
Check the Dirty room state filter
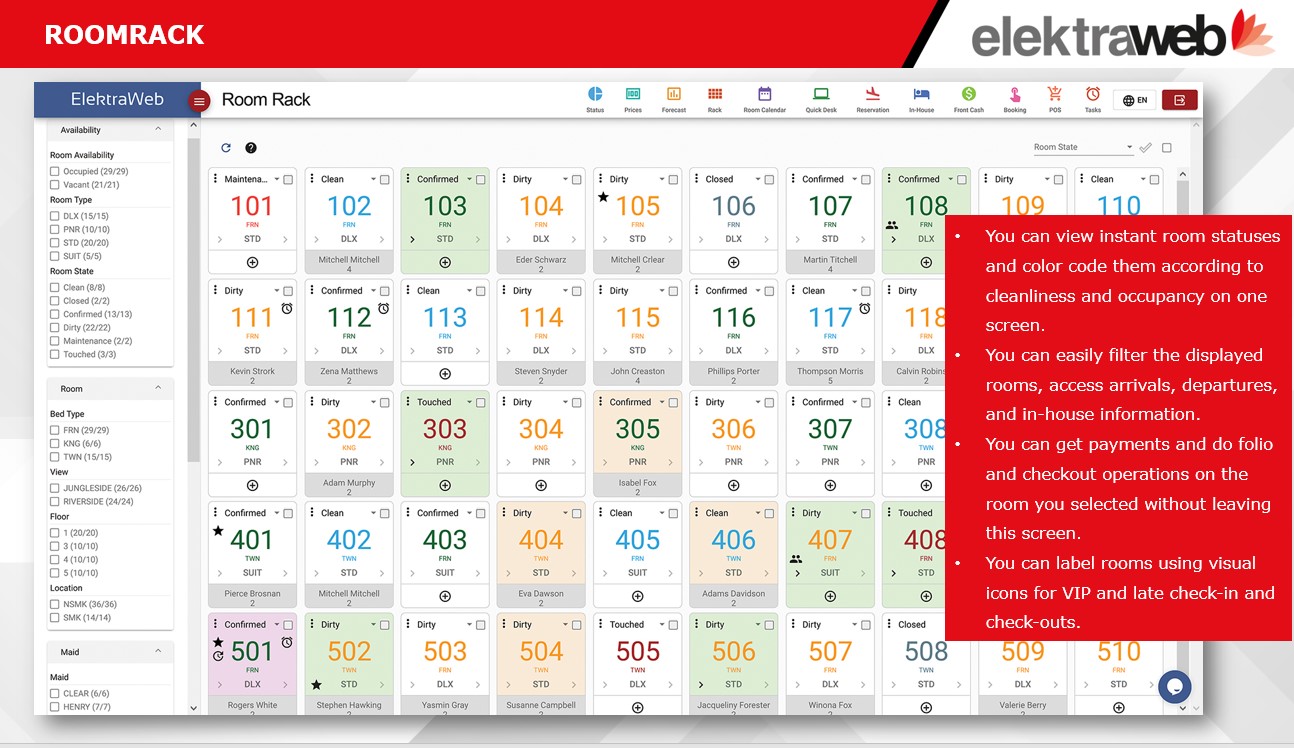coord(55,327)
